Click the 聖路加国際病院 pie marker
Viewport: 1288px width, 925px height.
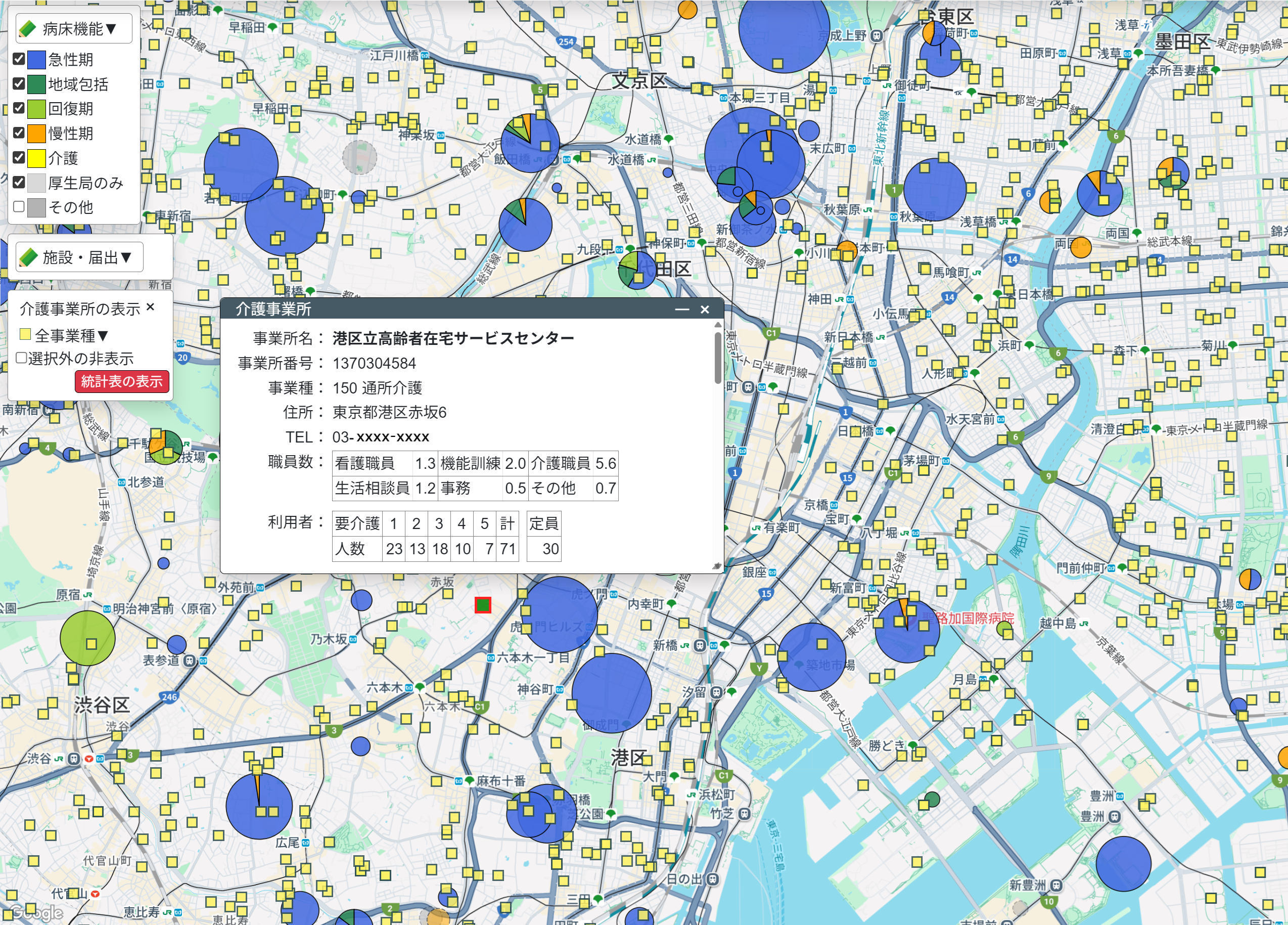(x=907, y=630)
